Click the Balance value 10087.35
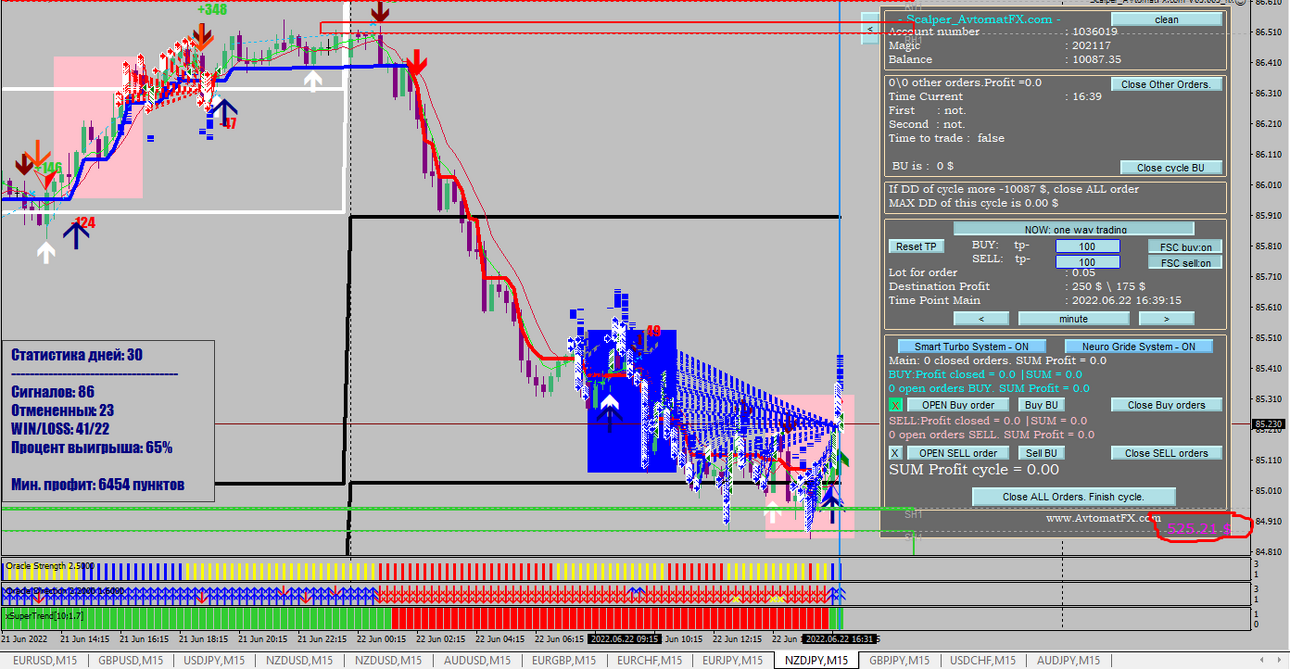The image size is (1290, 669). coord(1097,60)
